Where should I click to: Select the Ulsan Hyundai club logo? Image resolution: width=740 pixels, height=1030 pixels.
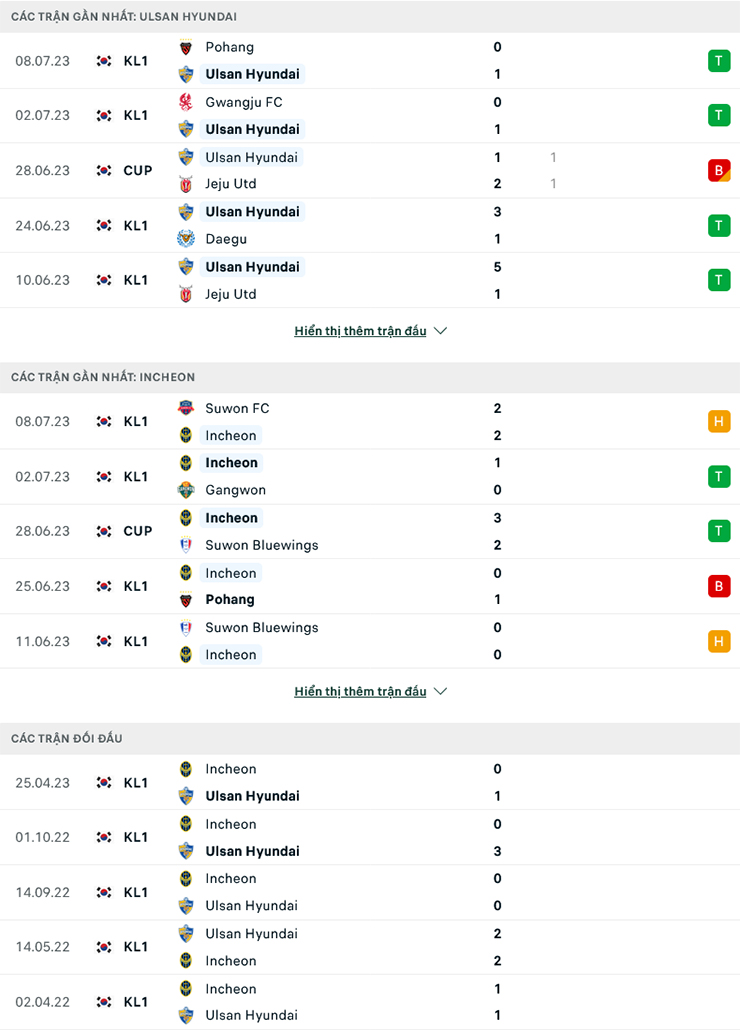click(186, 74)
